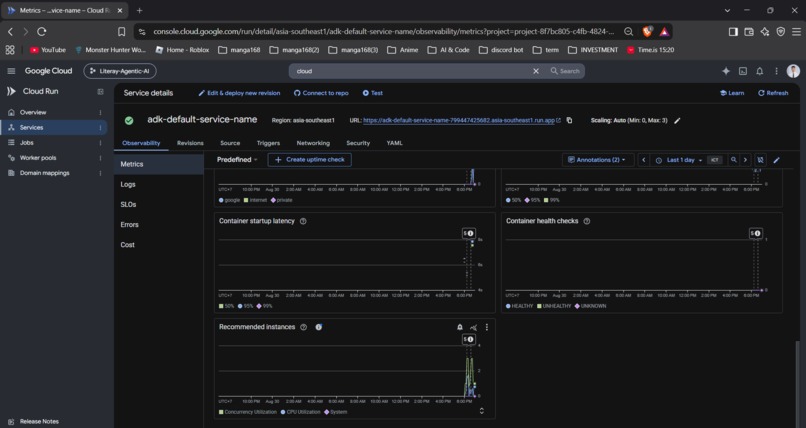This screenshot has height=428, width=806.
Task: Open Google Cloud notifications bell
Action: tap(759, 71)
